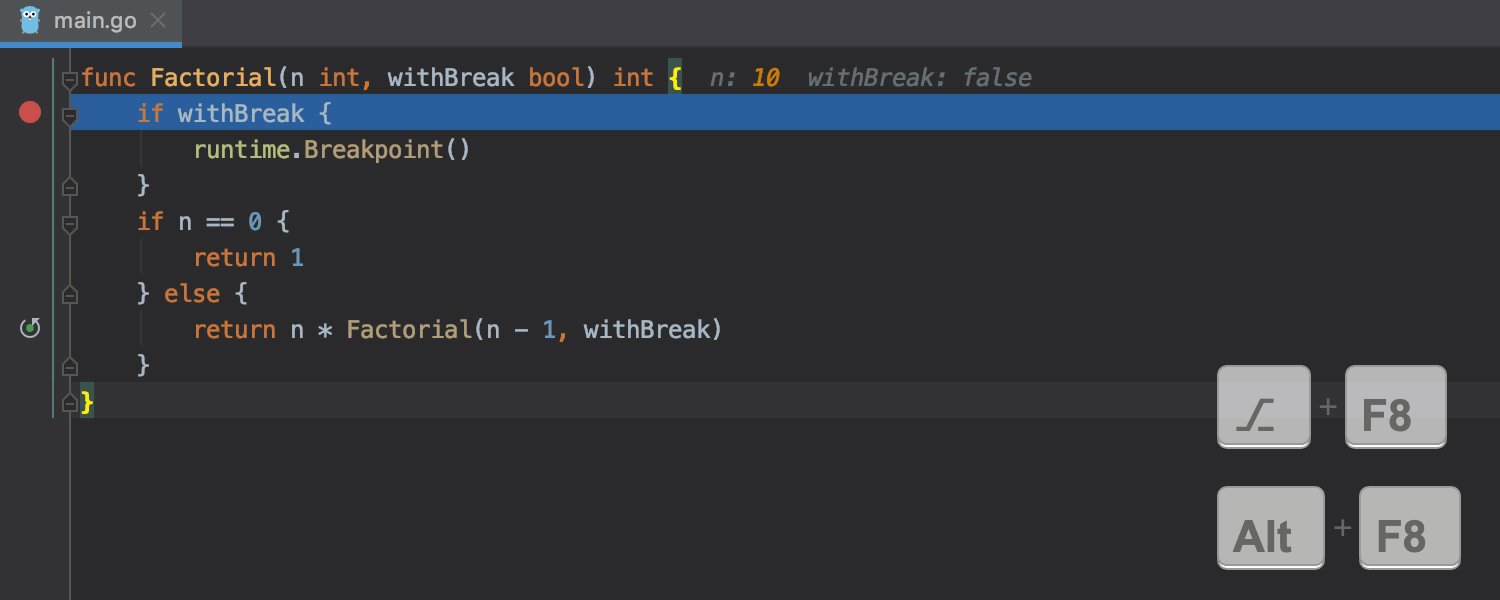The image size is (1500, 600).
Task: Collapse the else block fold marker
Action: (69, 294)
